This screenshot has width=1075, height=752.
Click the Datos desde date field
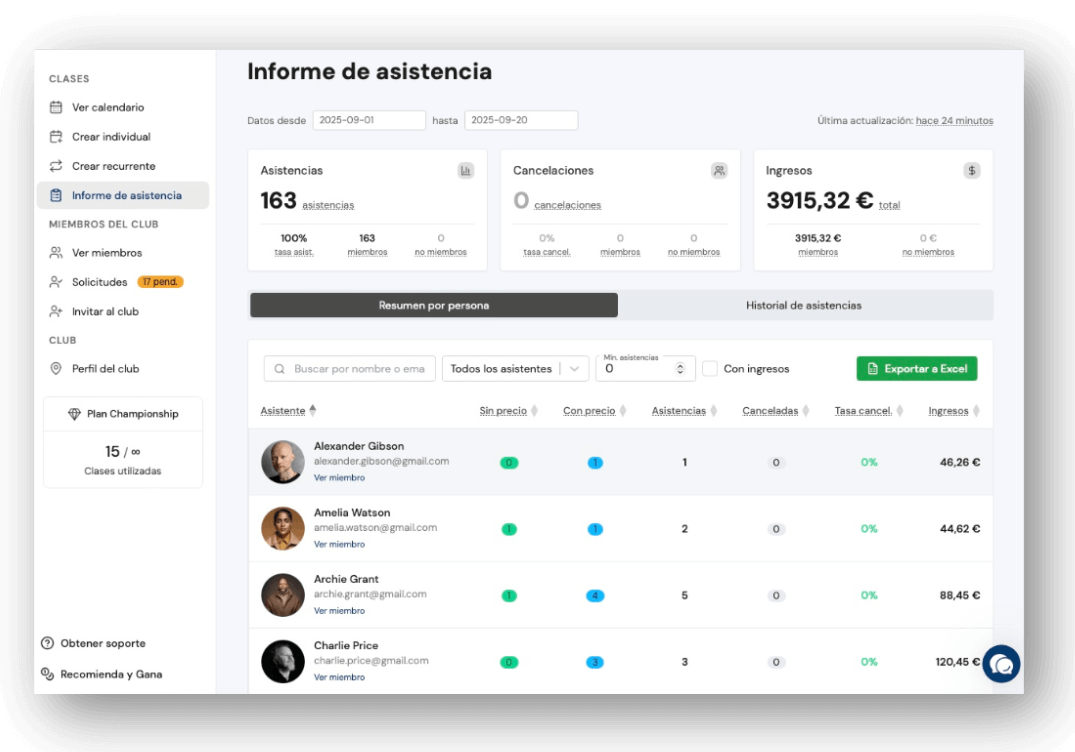[x=369, y=120]
